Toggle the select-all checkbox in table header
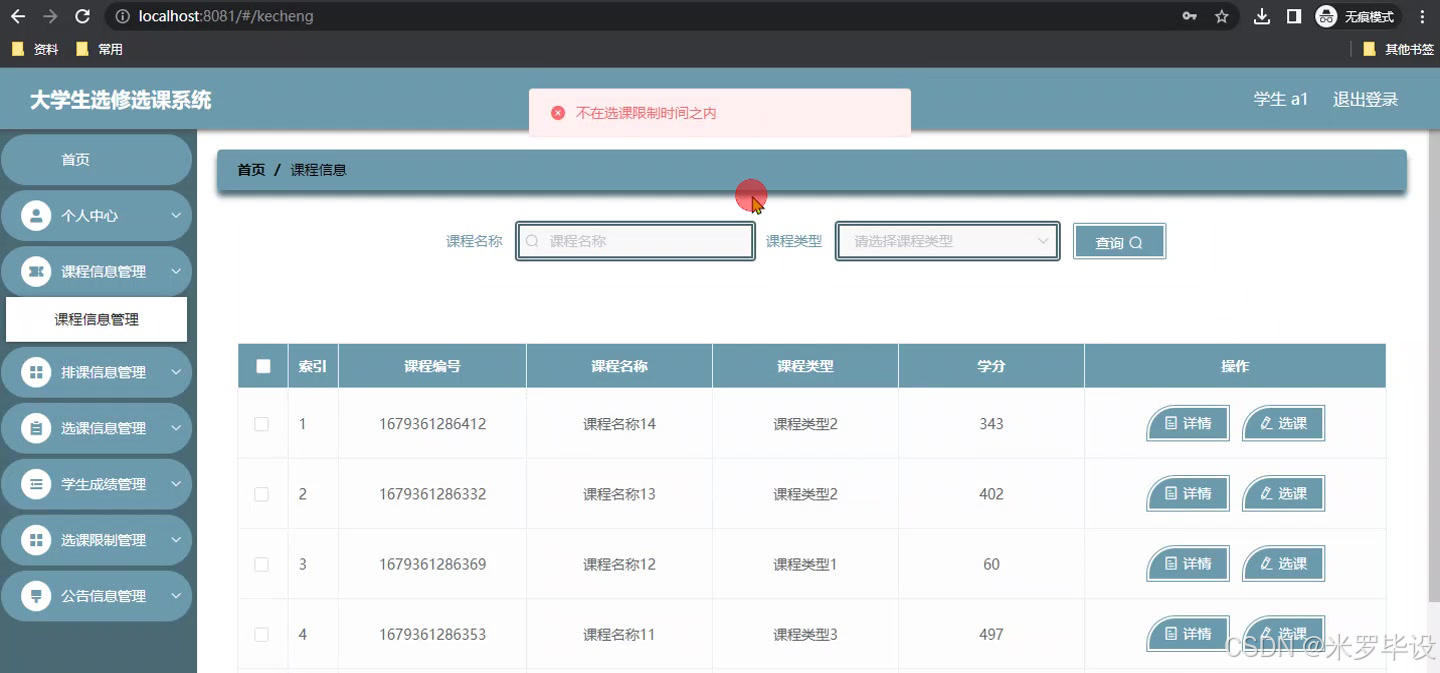 263,366
